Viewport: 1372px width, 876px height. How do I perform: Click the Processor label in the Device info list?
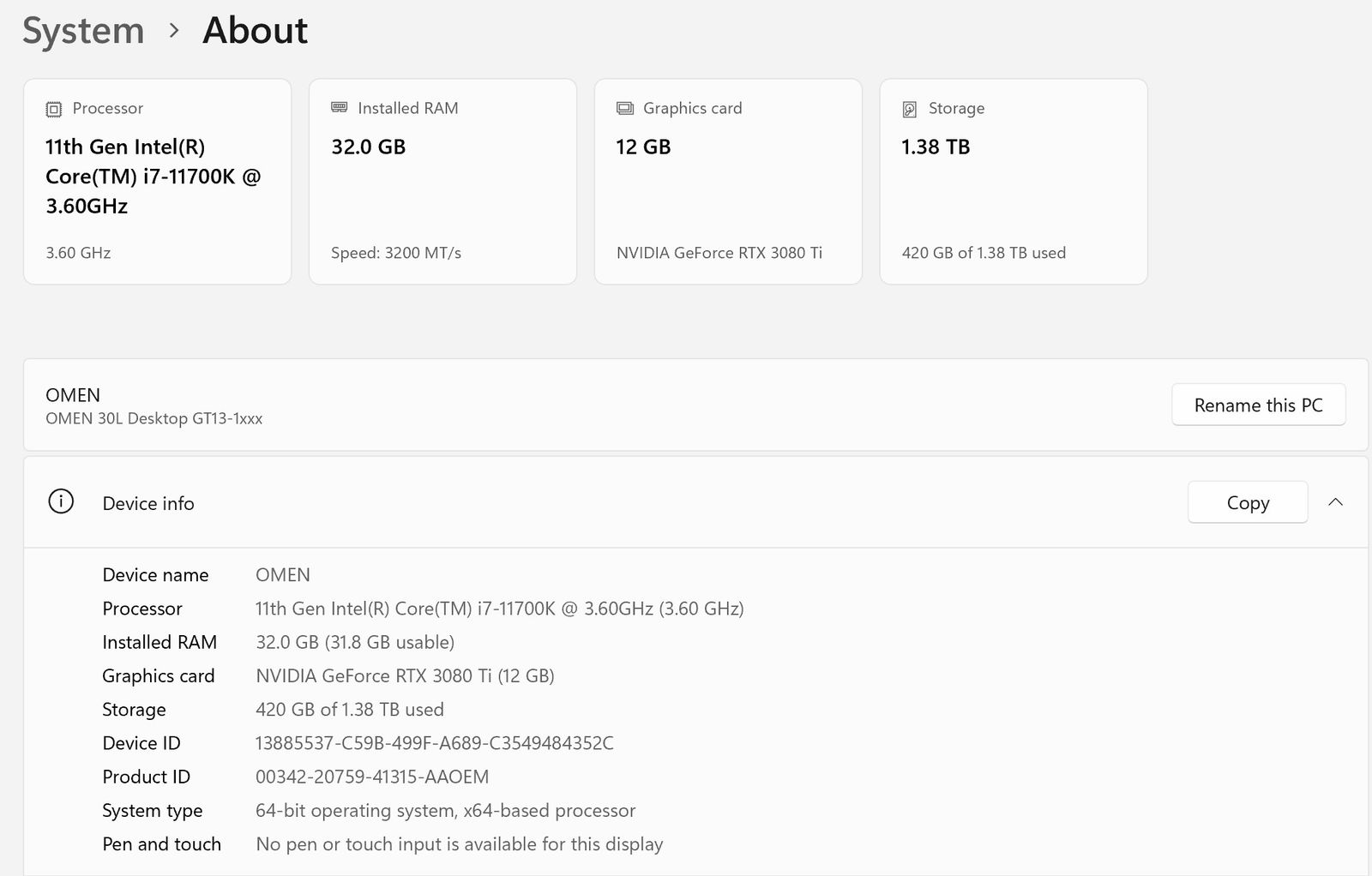(142, 609)
